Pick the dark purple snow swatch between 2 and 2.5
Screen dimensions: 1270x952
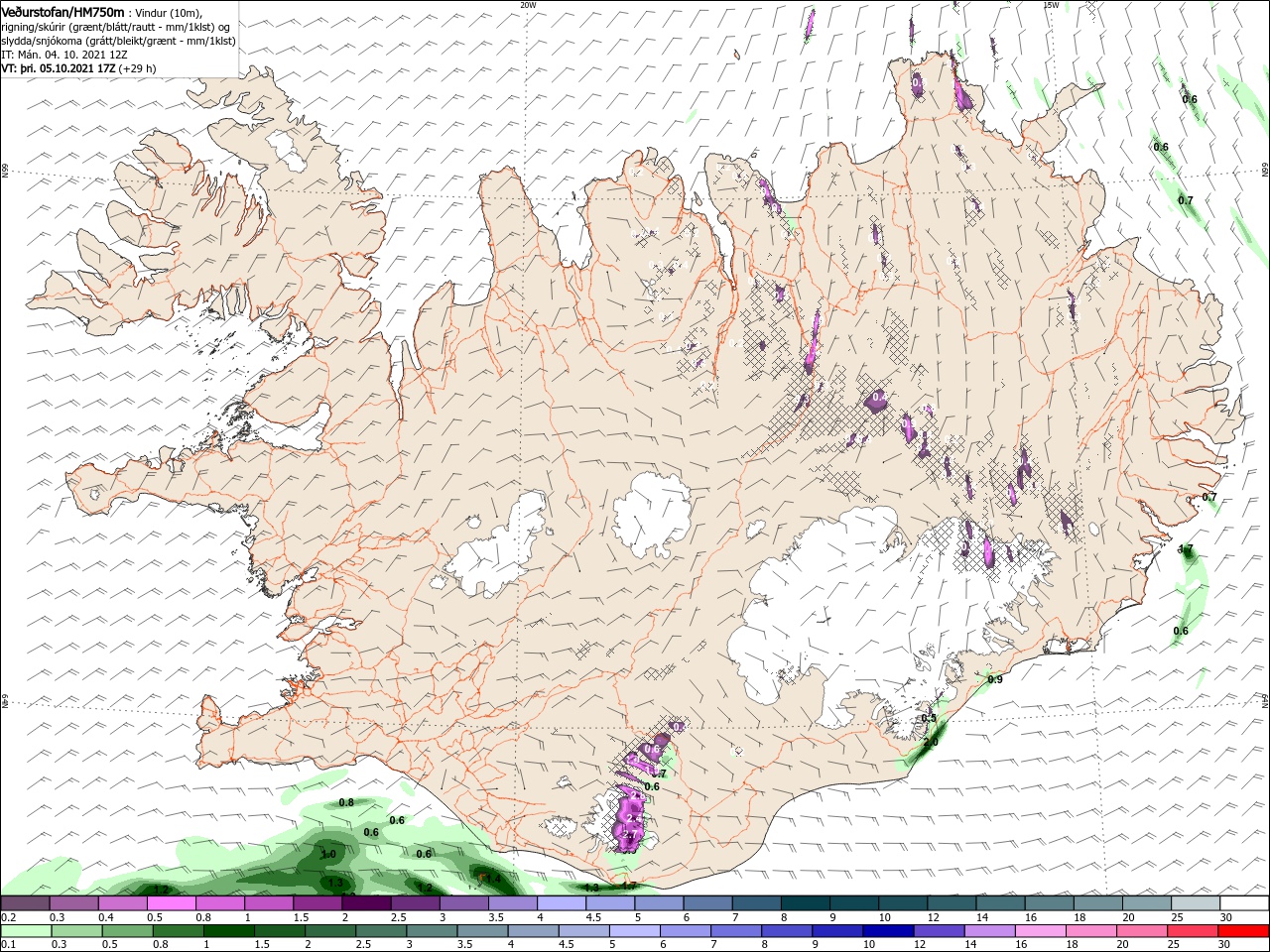pyautogui.click(x=366, y=903)
